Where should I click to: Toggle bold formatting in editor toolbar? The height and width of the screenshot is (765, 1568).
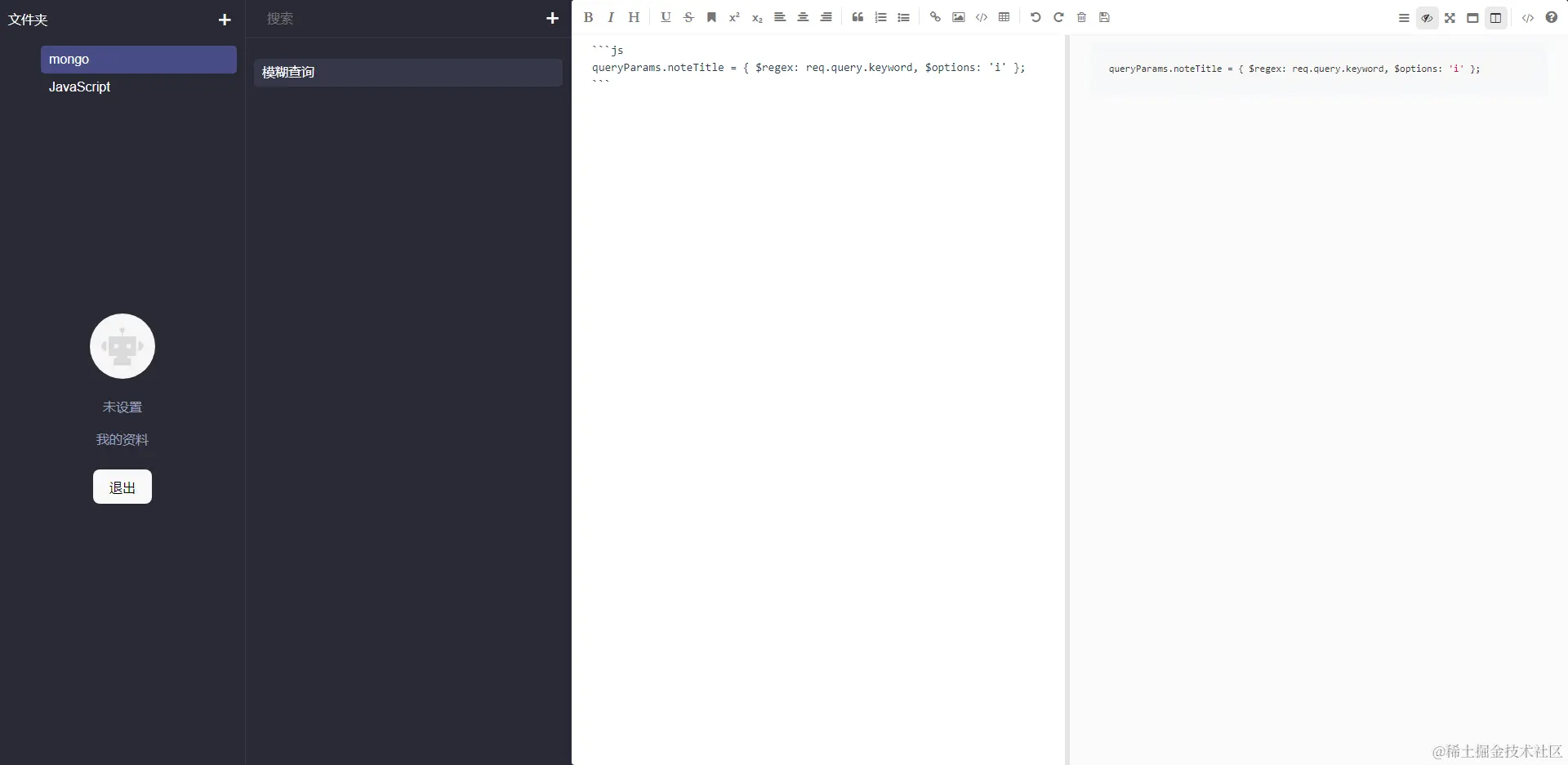[x=588, y=17]
